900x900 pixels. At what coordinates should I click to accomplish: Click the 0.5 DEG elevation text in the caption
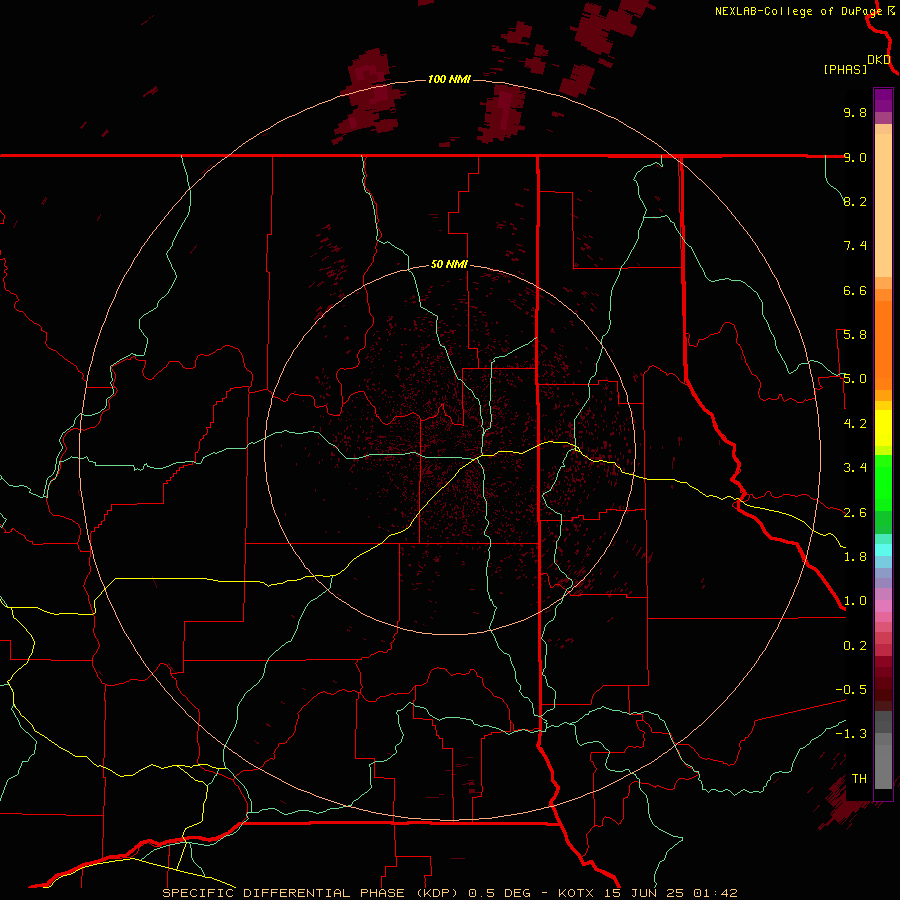498,893
